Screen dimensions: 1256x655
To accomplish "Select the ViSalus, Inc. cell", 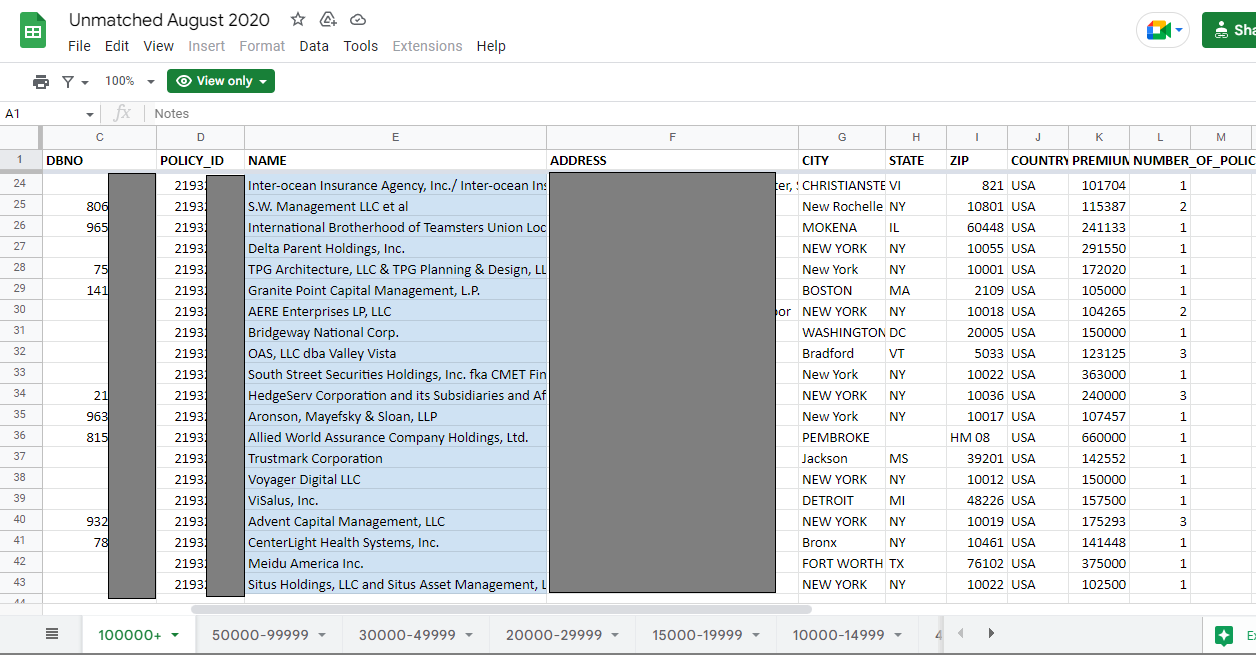I will click(395, 500).
